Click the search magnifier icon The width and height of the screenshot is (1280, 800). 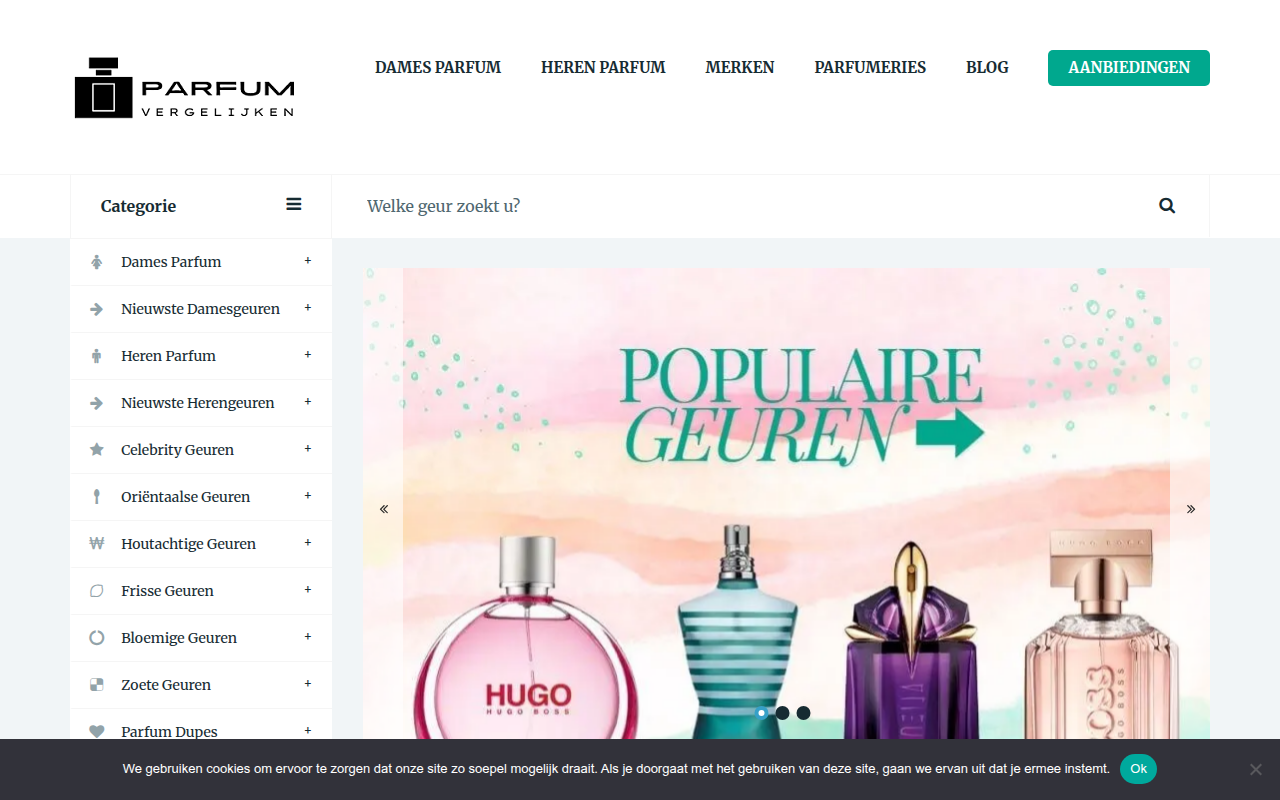(x=1167, y=206)
